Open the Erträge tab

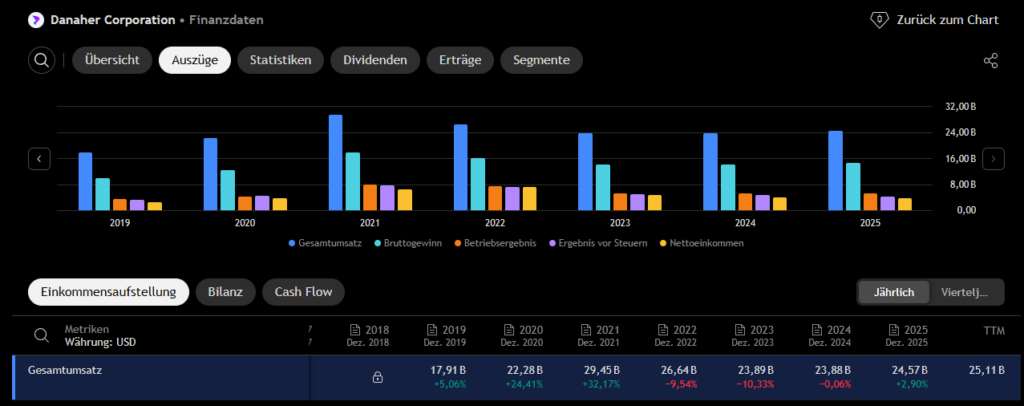(460, 60)
